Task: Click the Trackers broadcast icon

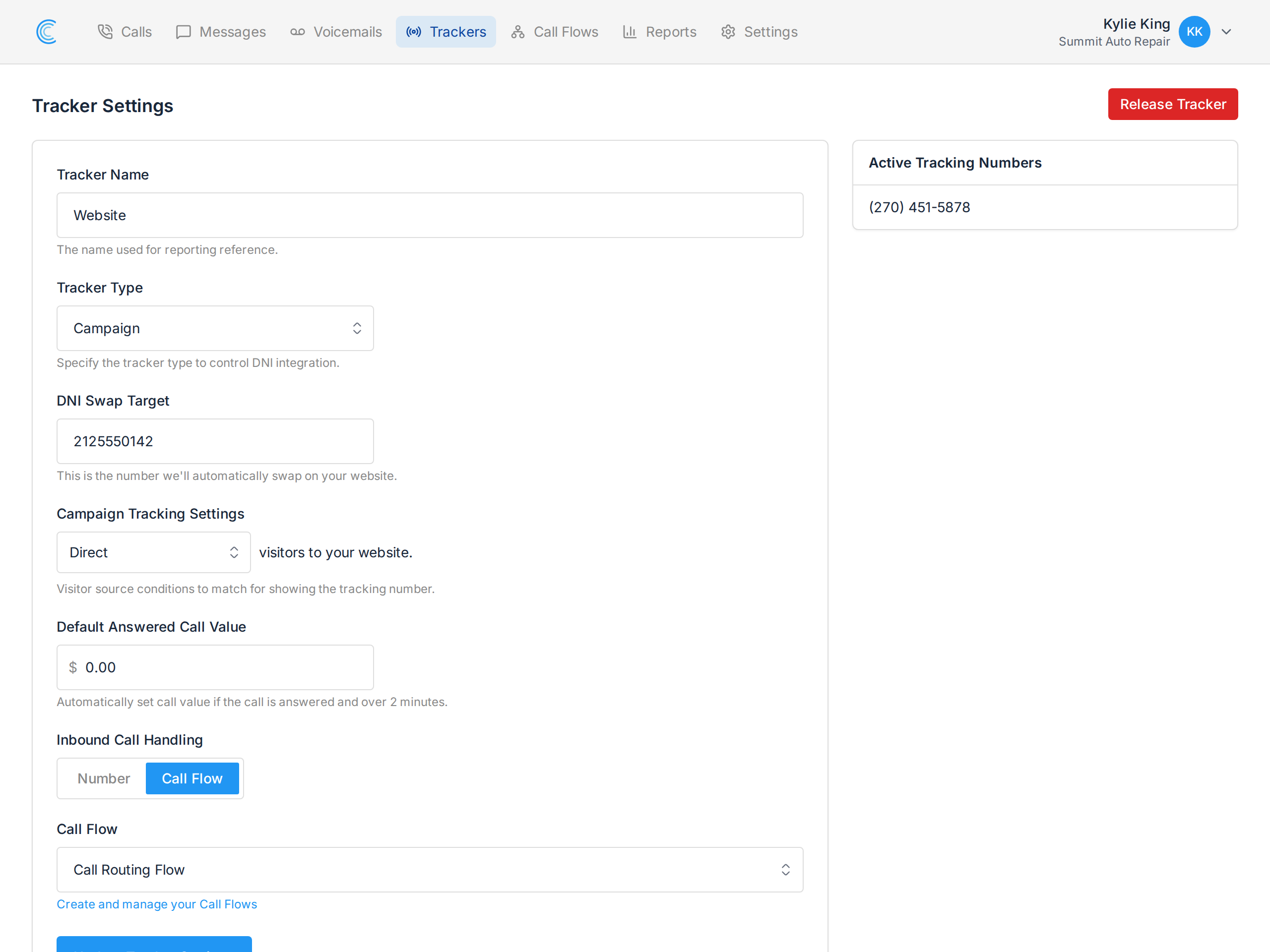Action: 413,32
